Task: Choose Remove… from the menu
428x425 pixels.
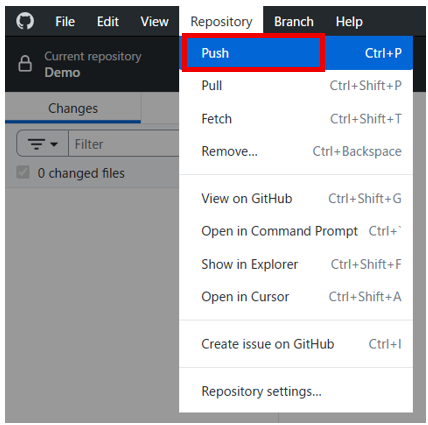Action: click(x=296, y=151)
